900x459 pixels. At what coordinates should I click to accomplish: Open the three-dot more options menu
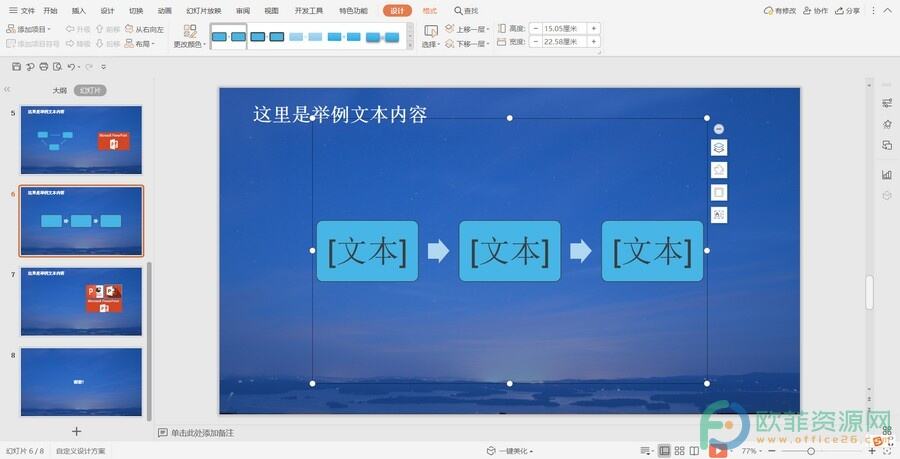874,10
